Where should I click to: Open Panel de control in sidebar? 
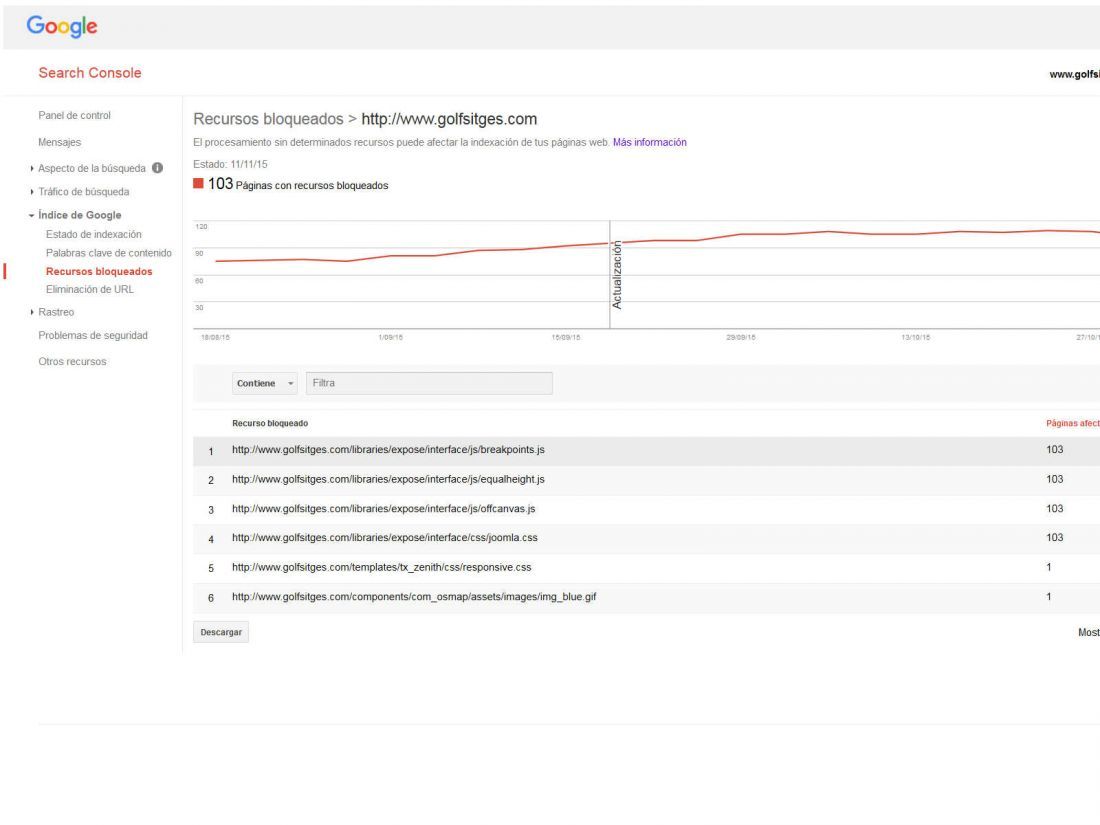click(x=74, y=116)
